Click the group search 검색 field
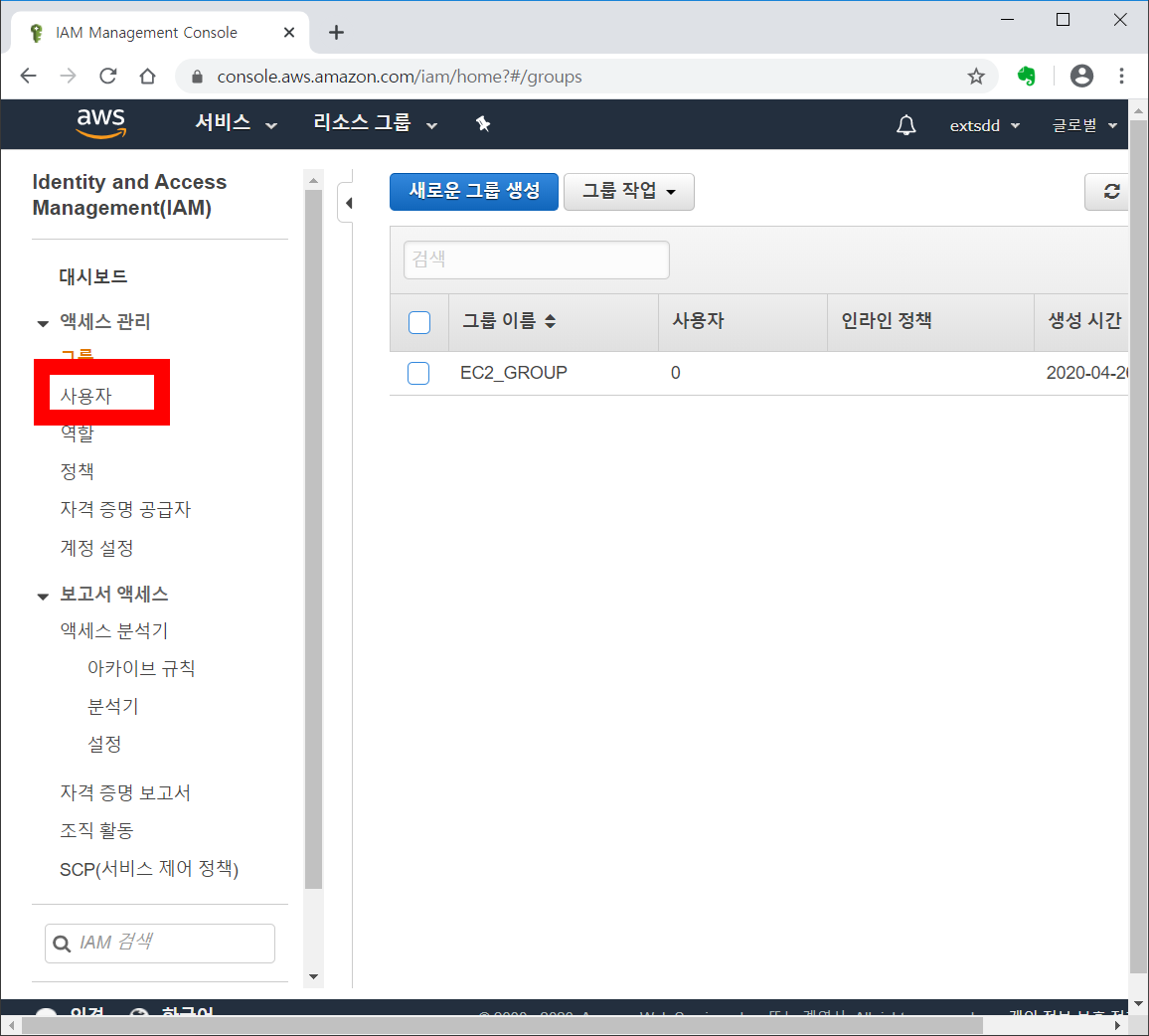This screenshot has height=1036, width=1149. tap(537, 259)
